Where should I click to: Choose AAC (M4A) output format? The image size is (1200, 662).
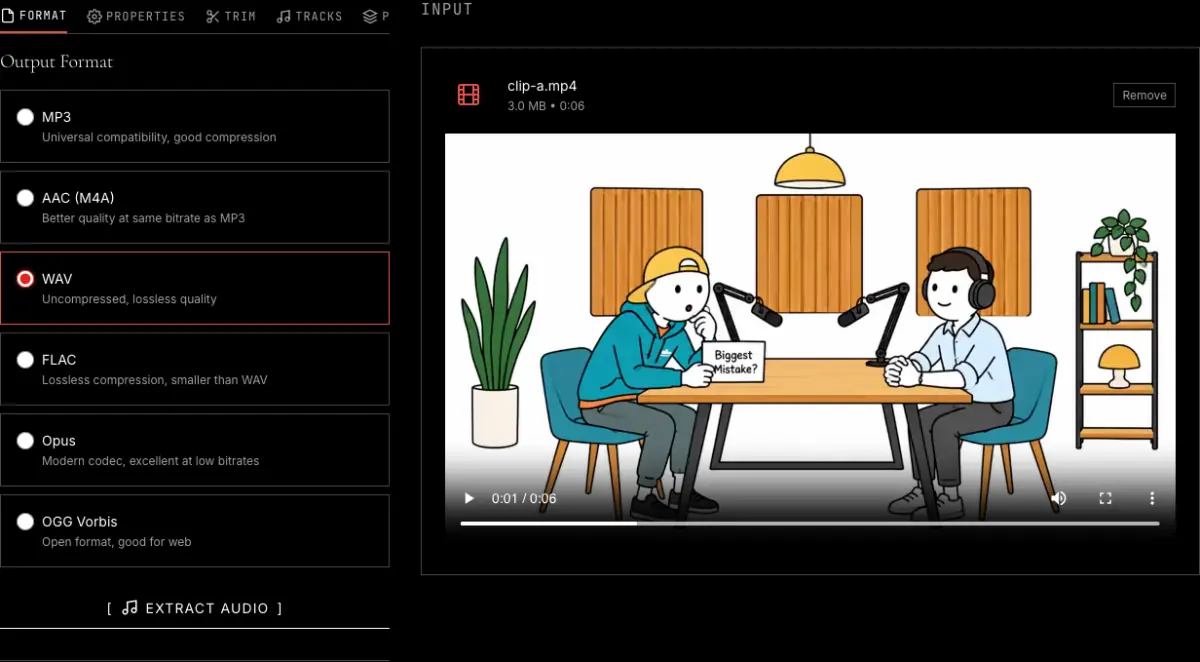[194, 207]
